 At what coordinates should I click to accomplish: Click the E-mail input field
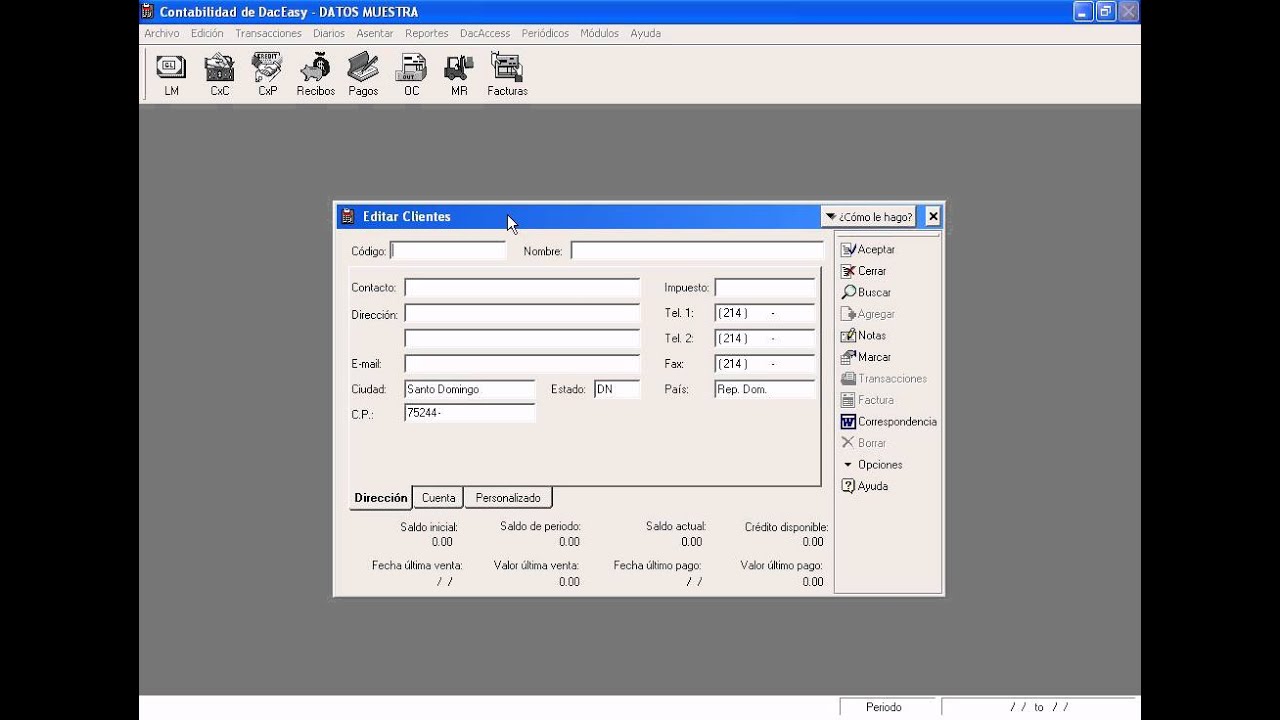[x=522, y=364]
